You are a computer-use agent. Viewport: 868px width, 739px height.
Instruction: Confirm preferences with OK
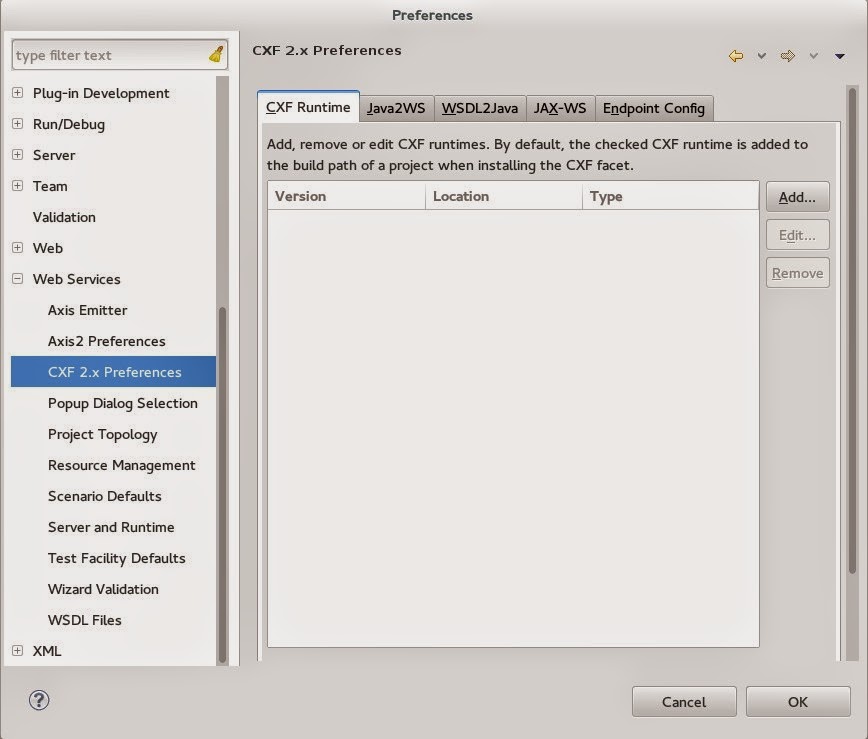click(798, 702)
